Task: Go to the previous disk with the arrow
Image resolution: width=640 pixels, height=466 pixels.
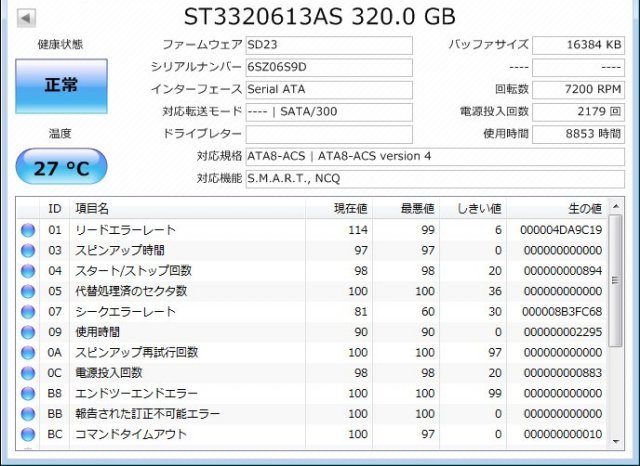Action: 27,18
